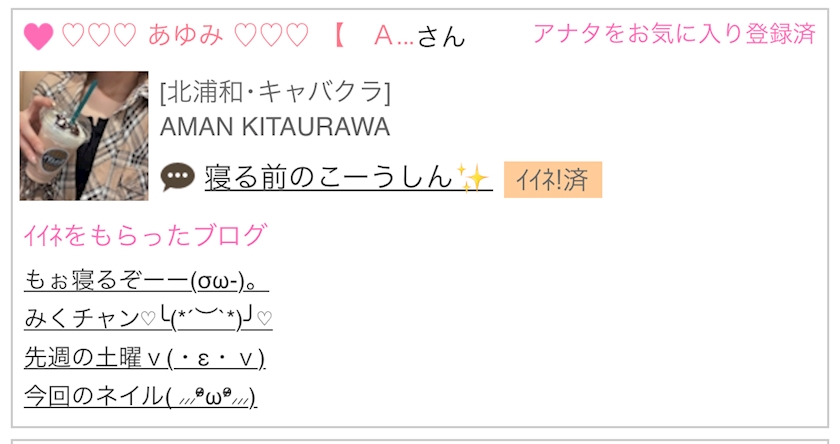Click the profile photo holding a drink
Image resolution: width=840 pixels, height=444 pixels.
tap(84, 135)
